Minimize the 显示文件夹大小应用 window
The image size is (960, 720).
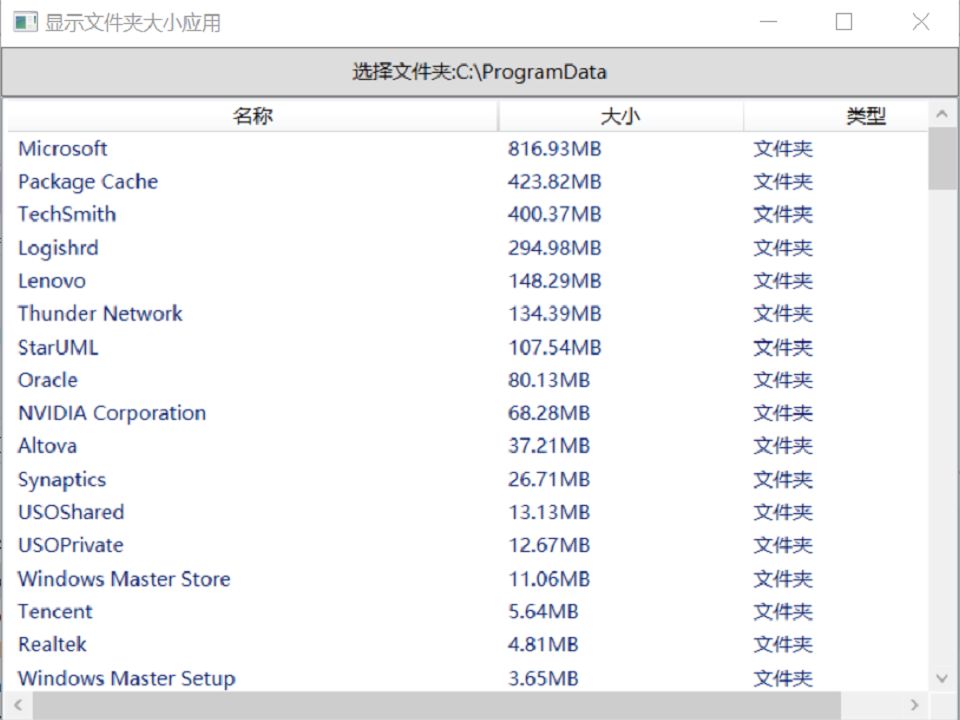(x=768, y=22)
